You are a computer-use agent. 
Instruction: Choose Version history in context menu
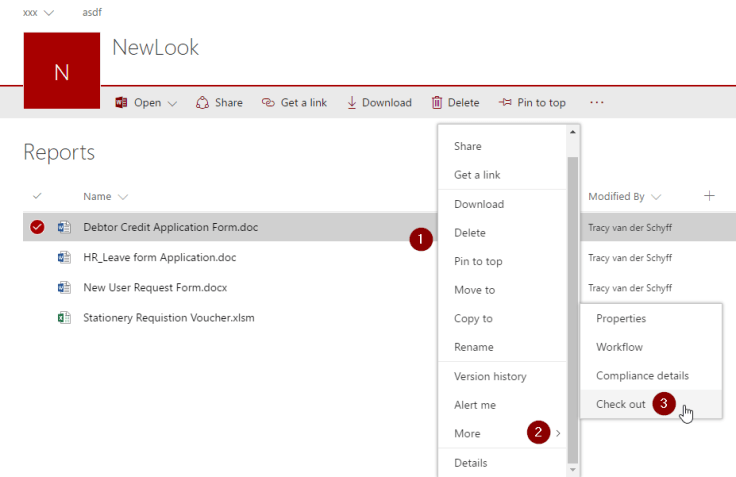pyautogui.click(x=490, y=376)
